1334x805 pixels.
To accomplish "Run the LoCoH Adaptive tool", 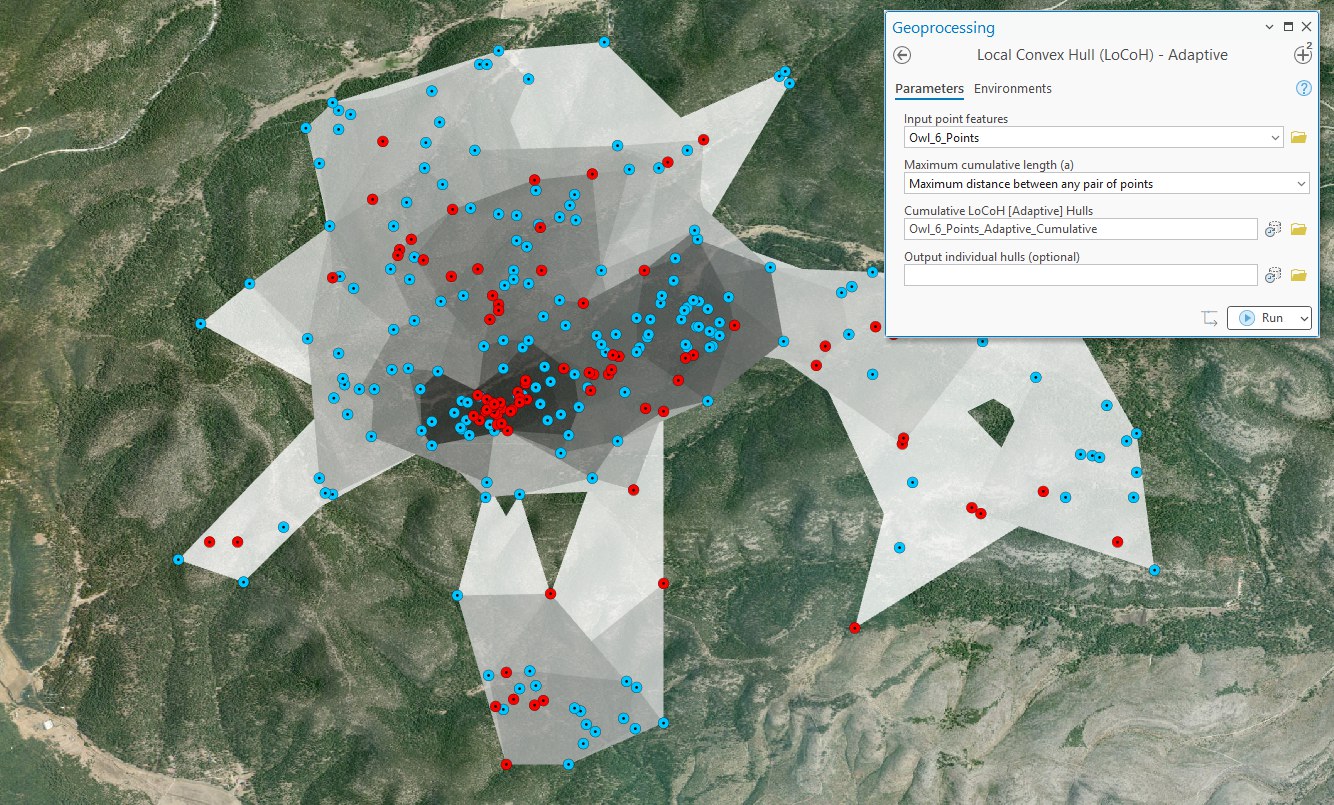I will pos(1261,318).
